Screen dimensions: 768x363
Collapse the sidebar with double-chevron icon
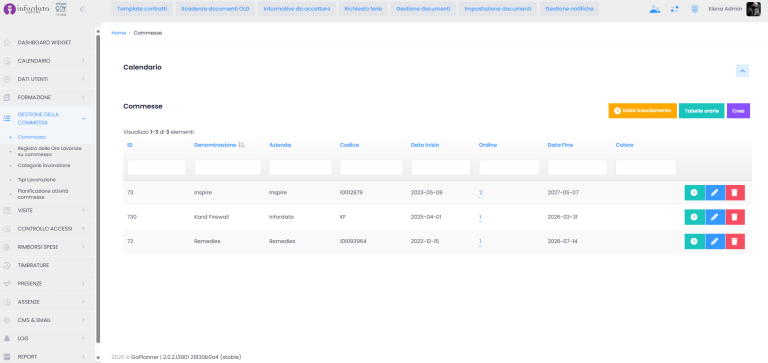click(x=82, y=9)
